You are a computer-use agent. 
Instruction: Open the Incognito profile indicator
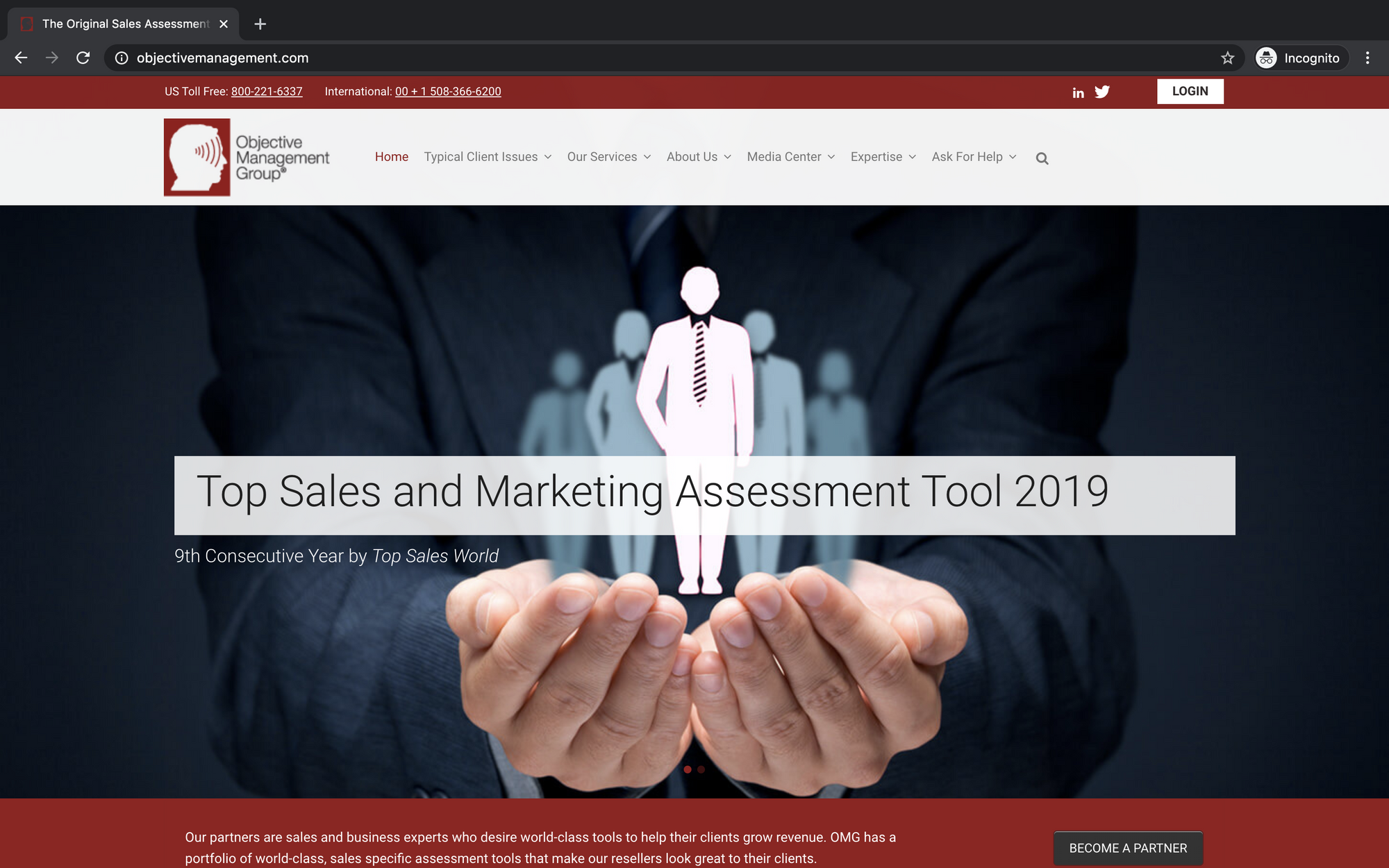[1301, 58]
